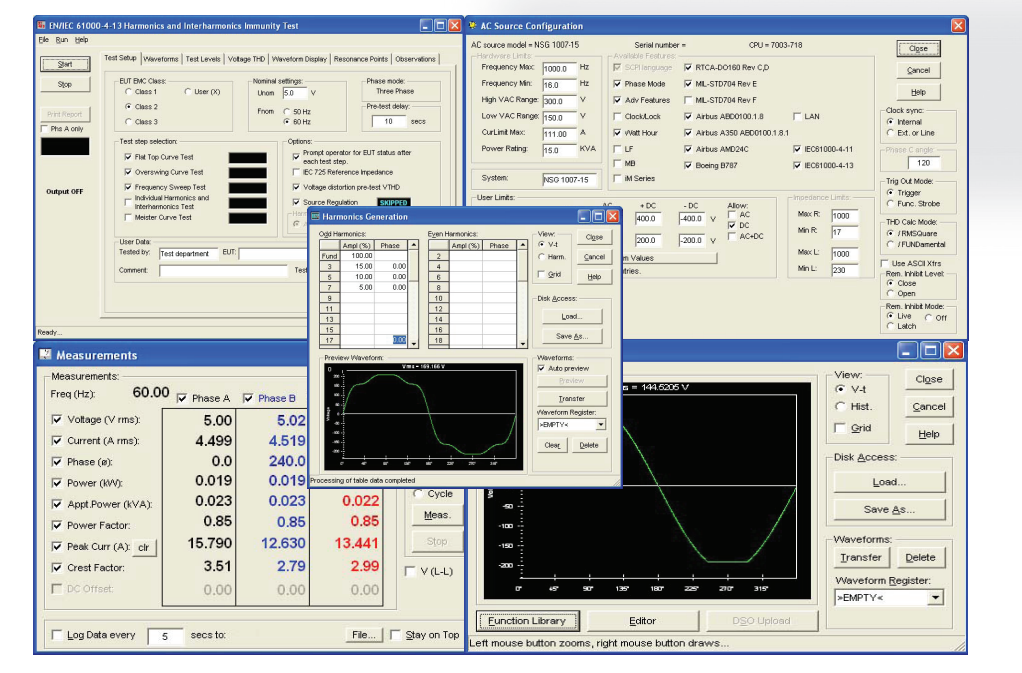Click the Unom voltage input field

(x=295, y=93)
